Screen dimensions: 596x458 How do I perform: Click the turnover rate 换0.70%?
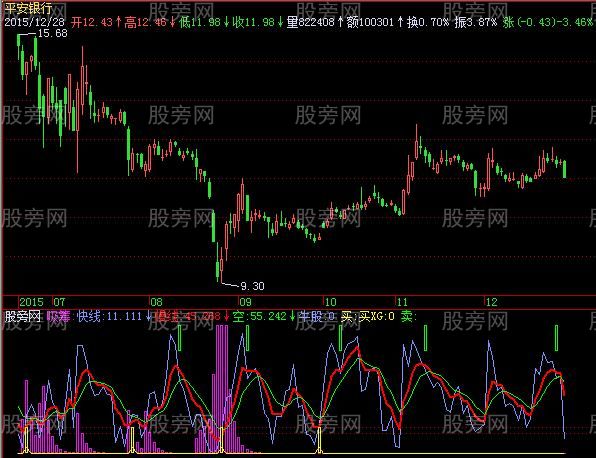(x=428, y=22)
